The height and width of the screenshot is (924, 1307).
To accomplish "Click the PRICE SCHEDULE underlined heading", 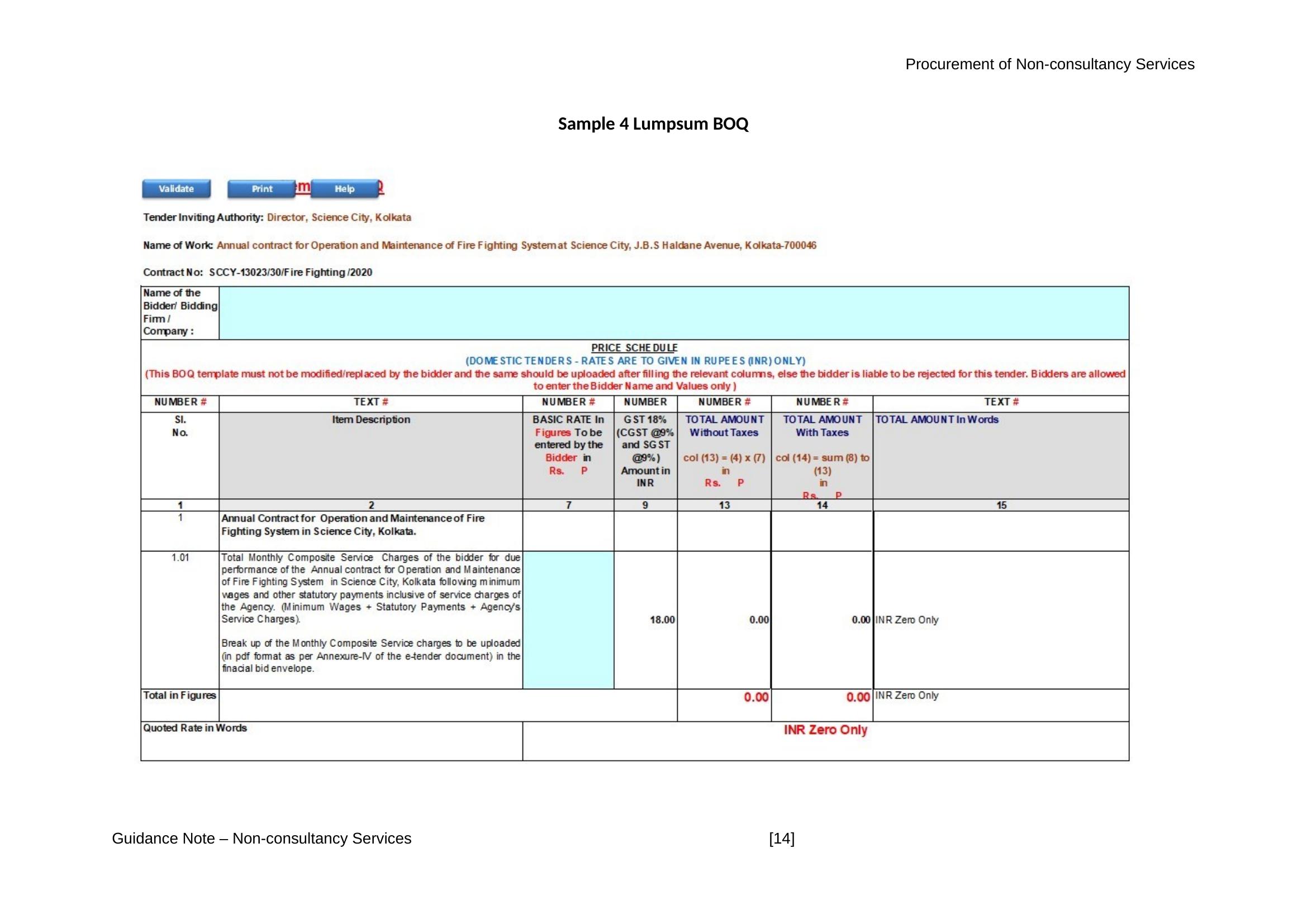I will point(634,347).
